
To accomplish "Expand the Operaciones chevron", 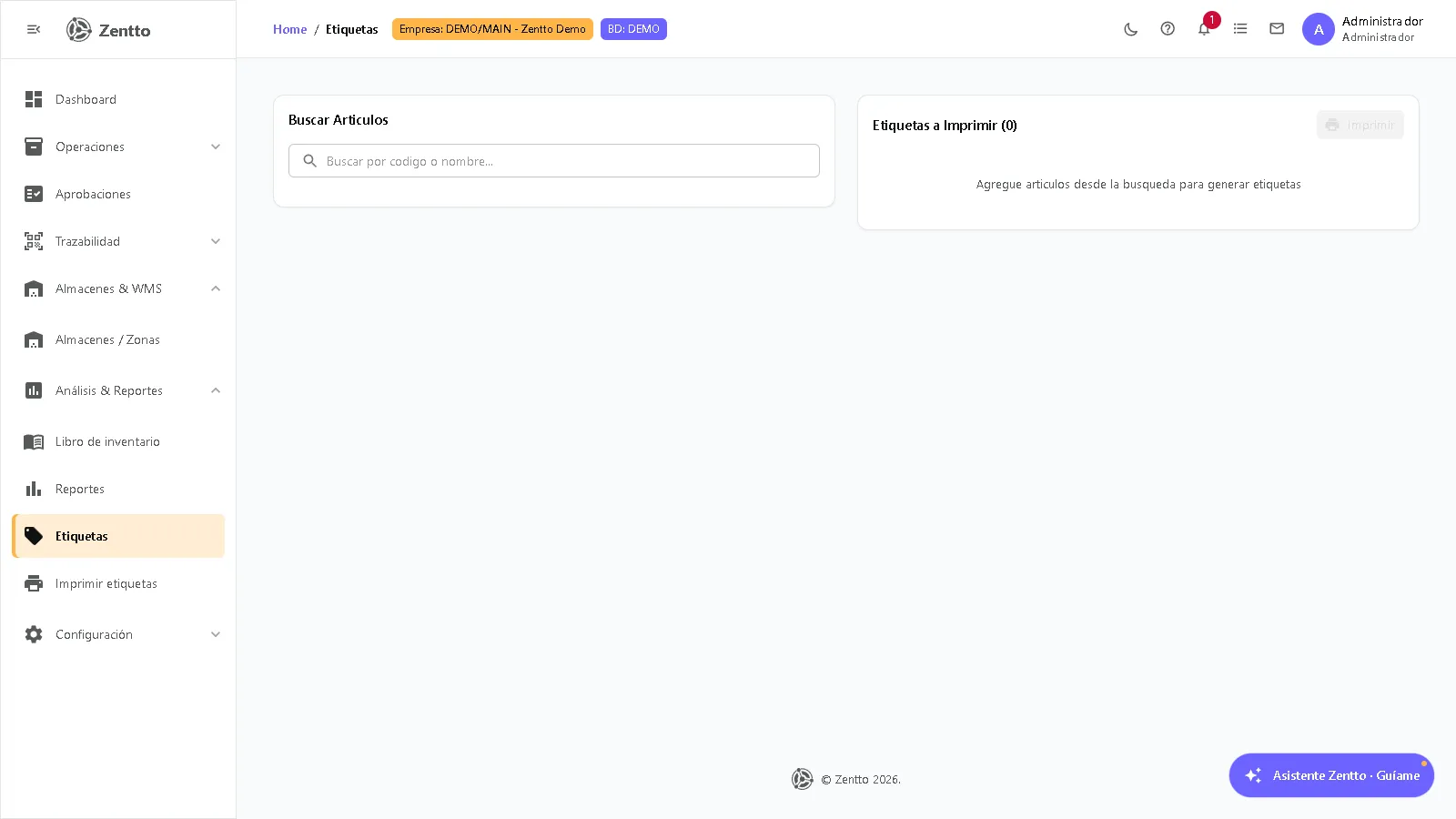I will click(x=216, y=147).
